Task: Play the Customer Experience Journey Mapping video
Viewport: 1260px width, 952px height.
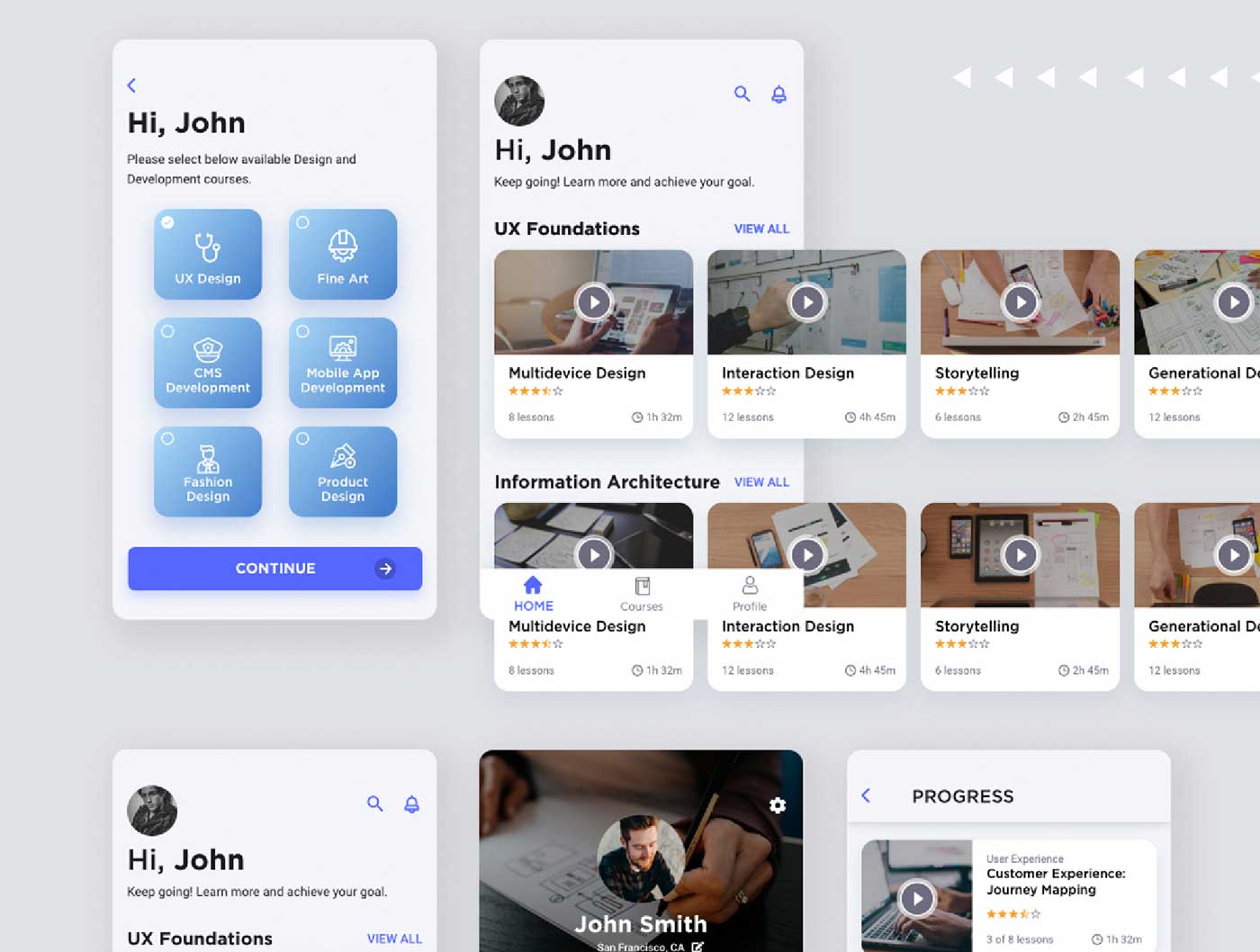Action: tap(917, 898)
